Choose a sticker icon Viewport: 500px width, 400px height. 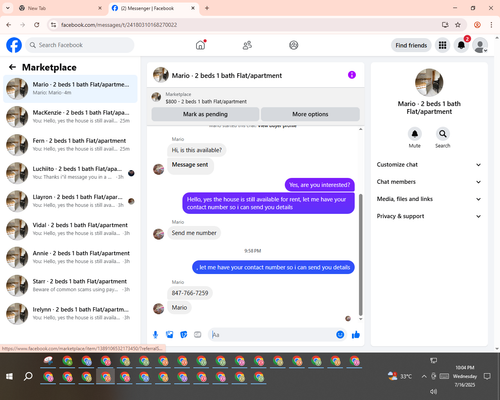[x=184, y=335]
